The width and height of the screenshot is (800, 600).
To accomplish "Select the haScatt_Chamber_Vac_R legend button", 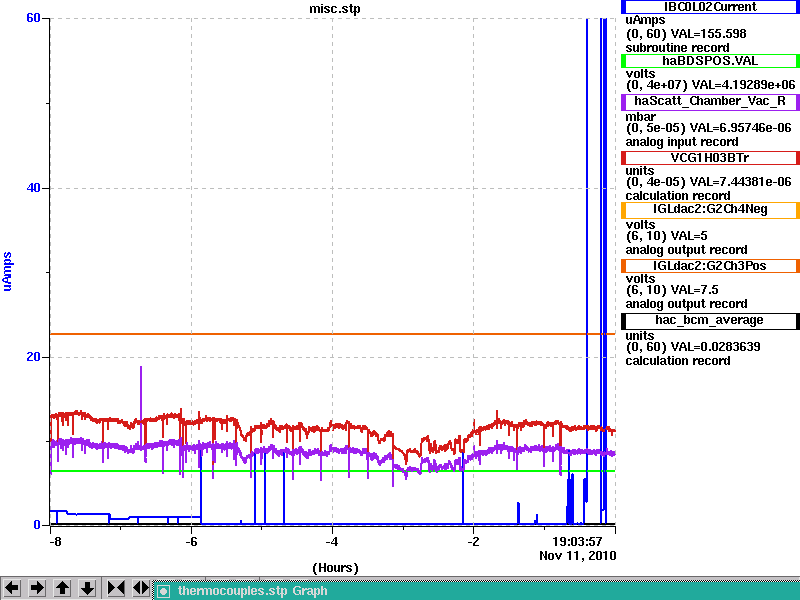I will (710, 101).
